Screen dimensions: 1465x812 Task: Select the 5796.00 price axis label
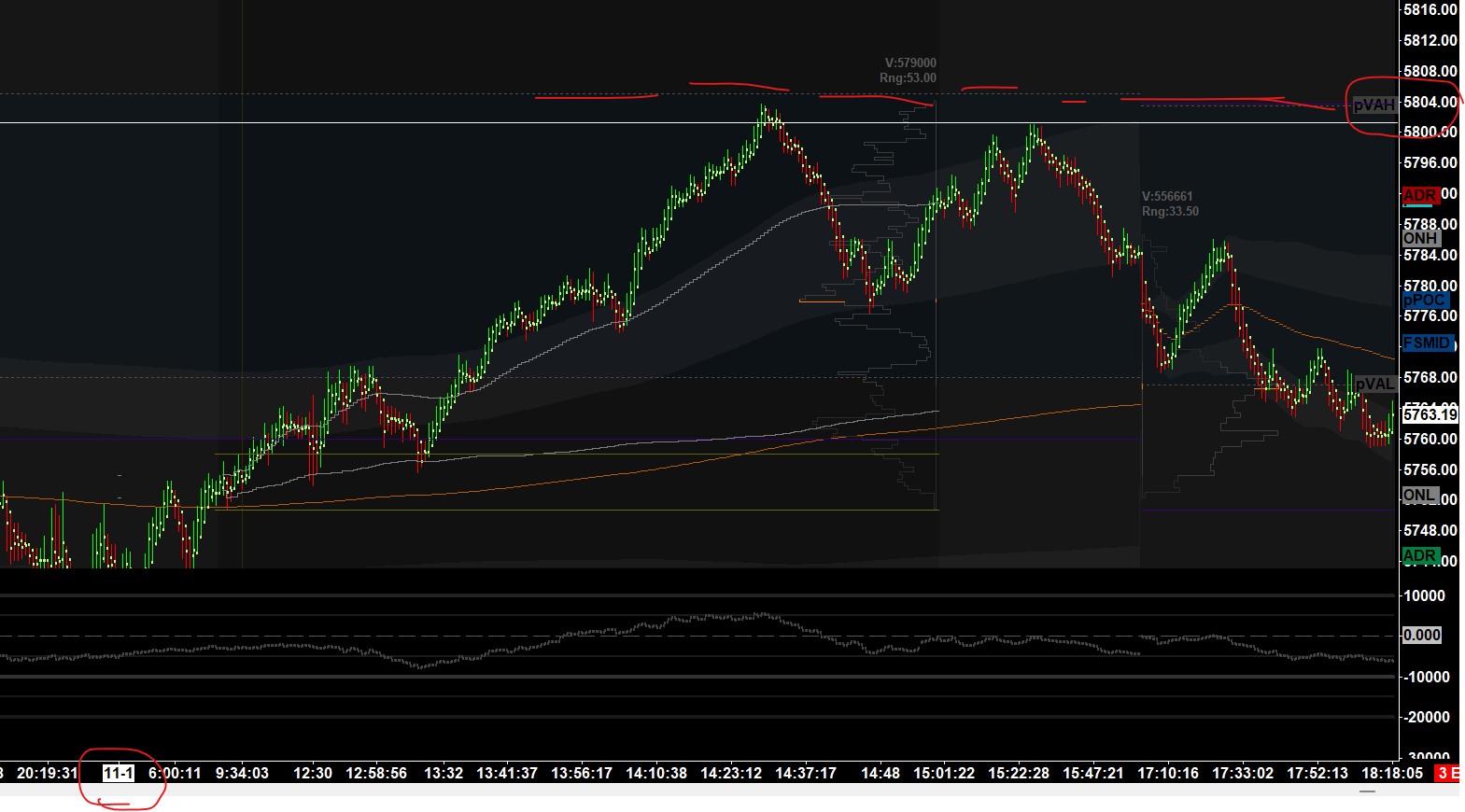click(1430, 162)
